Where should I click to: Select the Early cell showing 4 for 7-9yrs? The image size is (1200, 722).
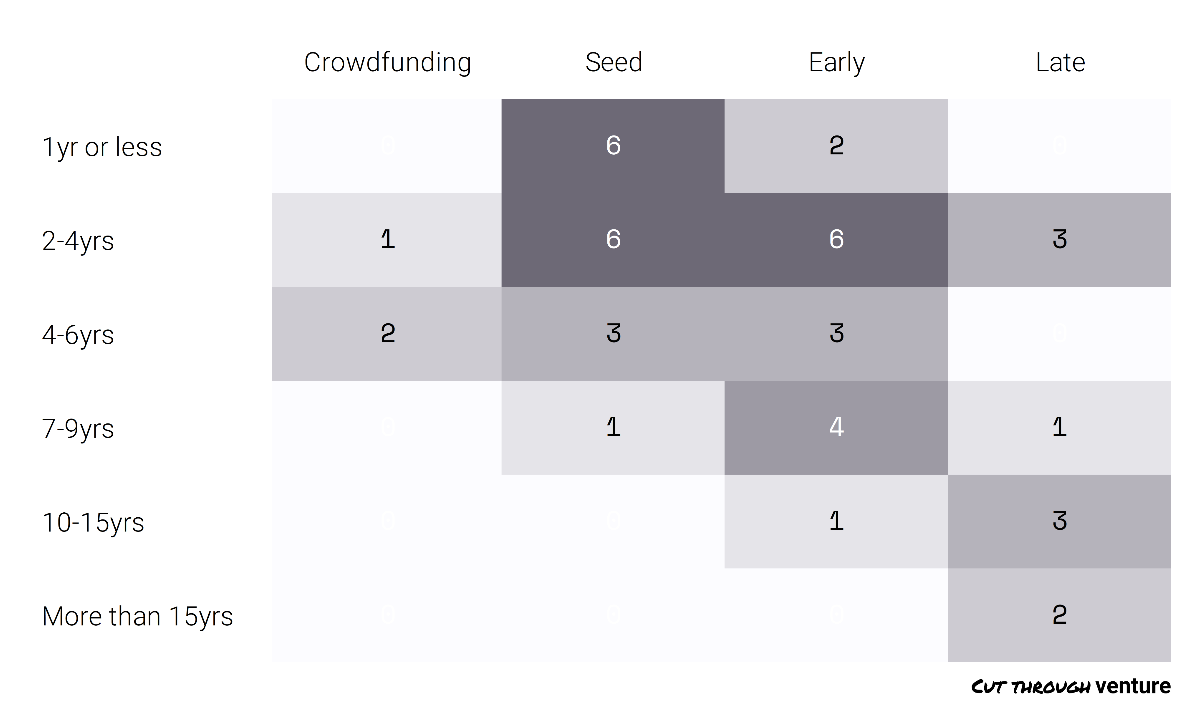coord(836,428)
